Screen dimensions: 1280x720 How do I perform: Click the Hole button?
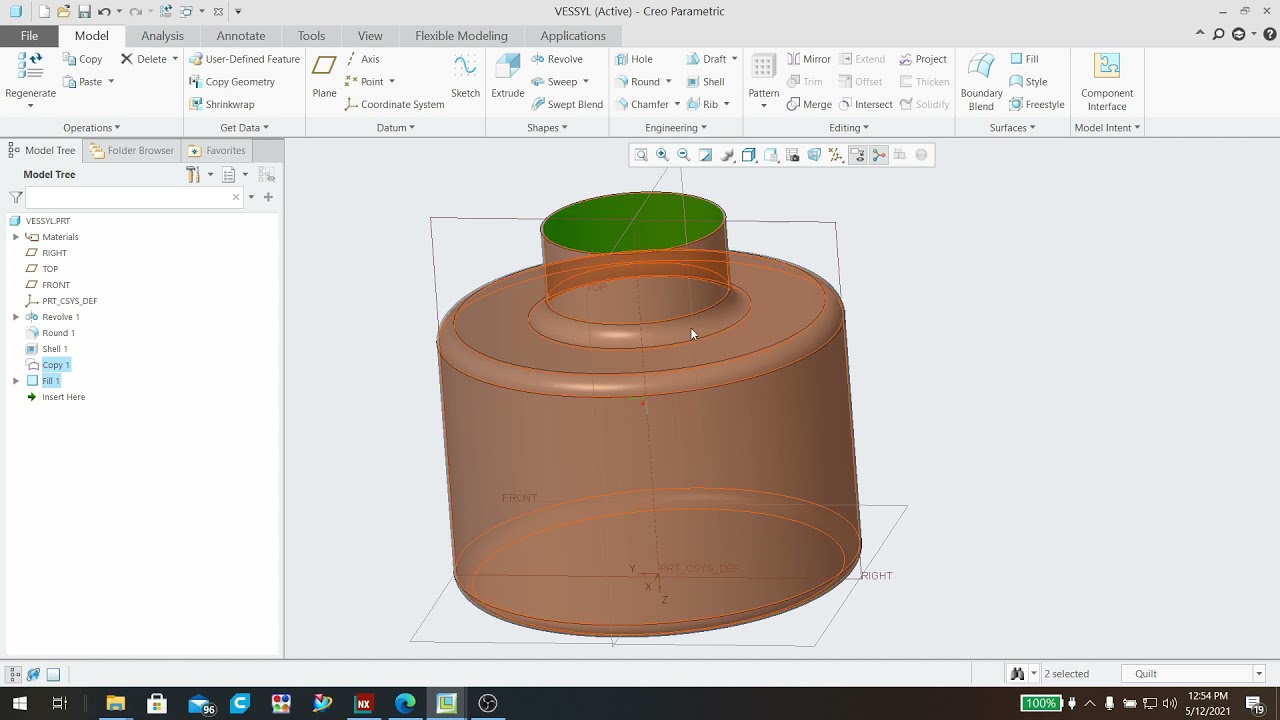pyautogui.click(x=634, y=59)
